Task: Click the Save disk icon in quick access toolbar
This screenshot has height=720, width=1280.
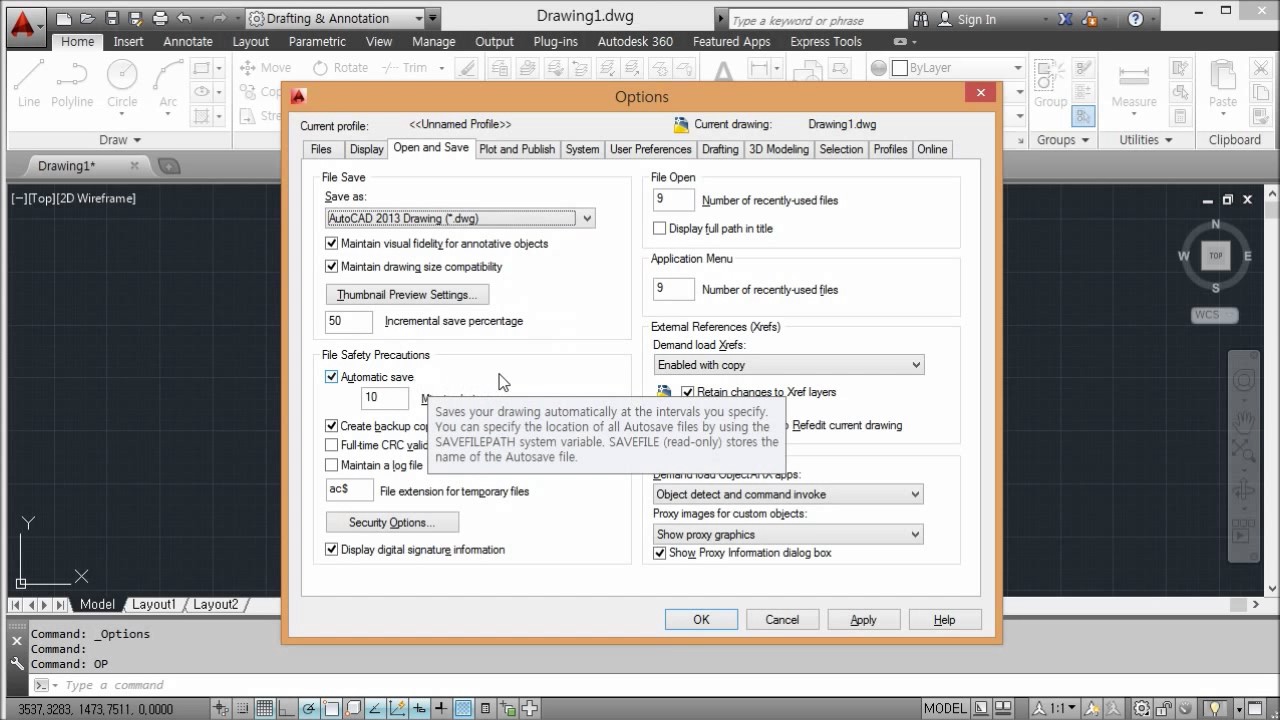Action: 112,19
